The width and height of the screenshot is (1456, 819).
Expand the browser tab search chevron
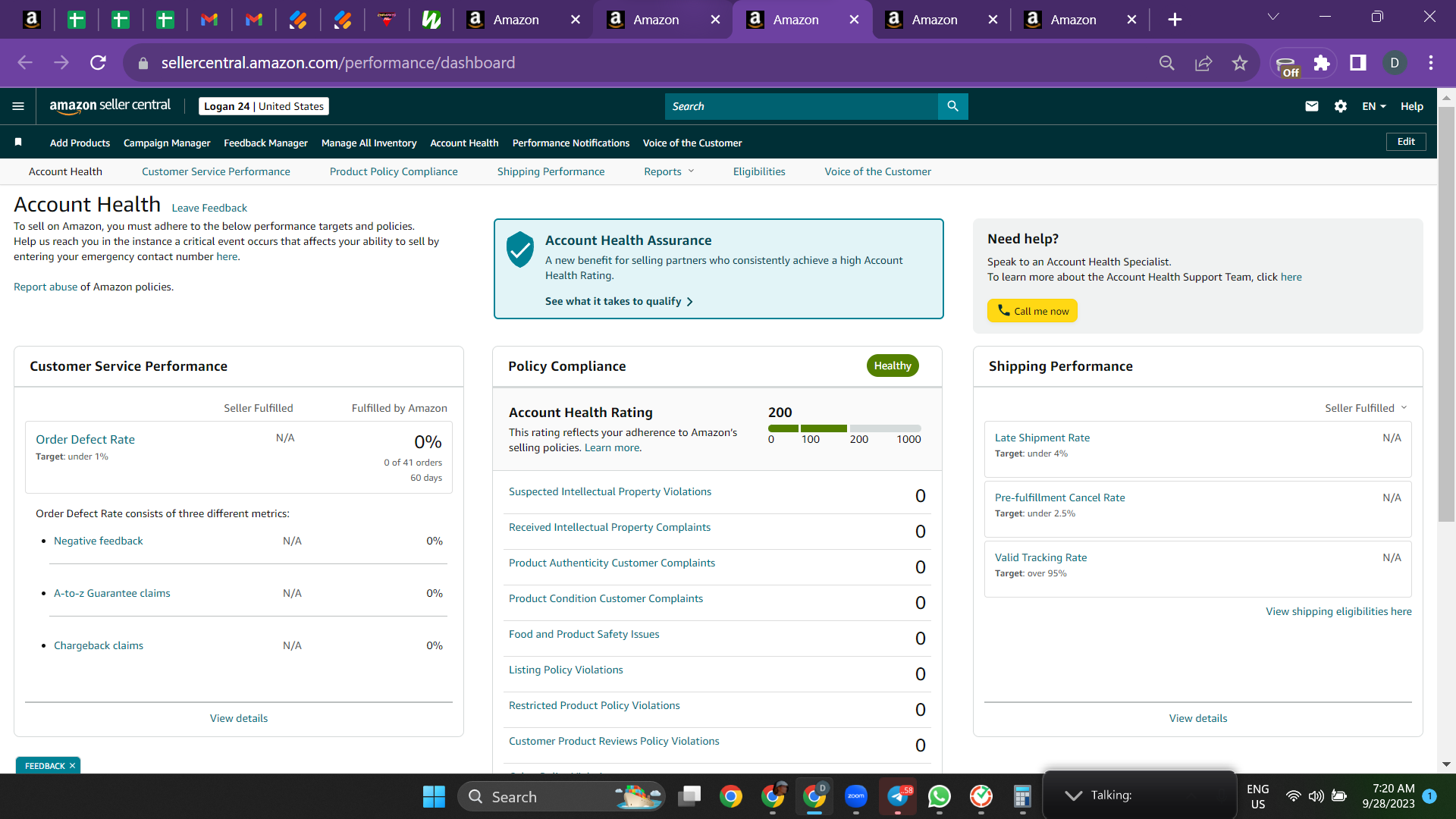(x=1273, y=17)
